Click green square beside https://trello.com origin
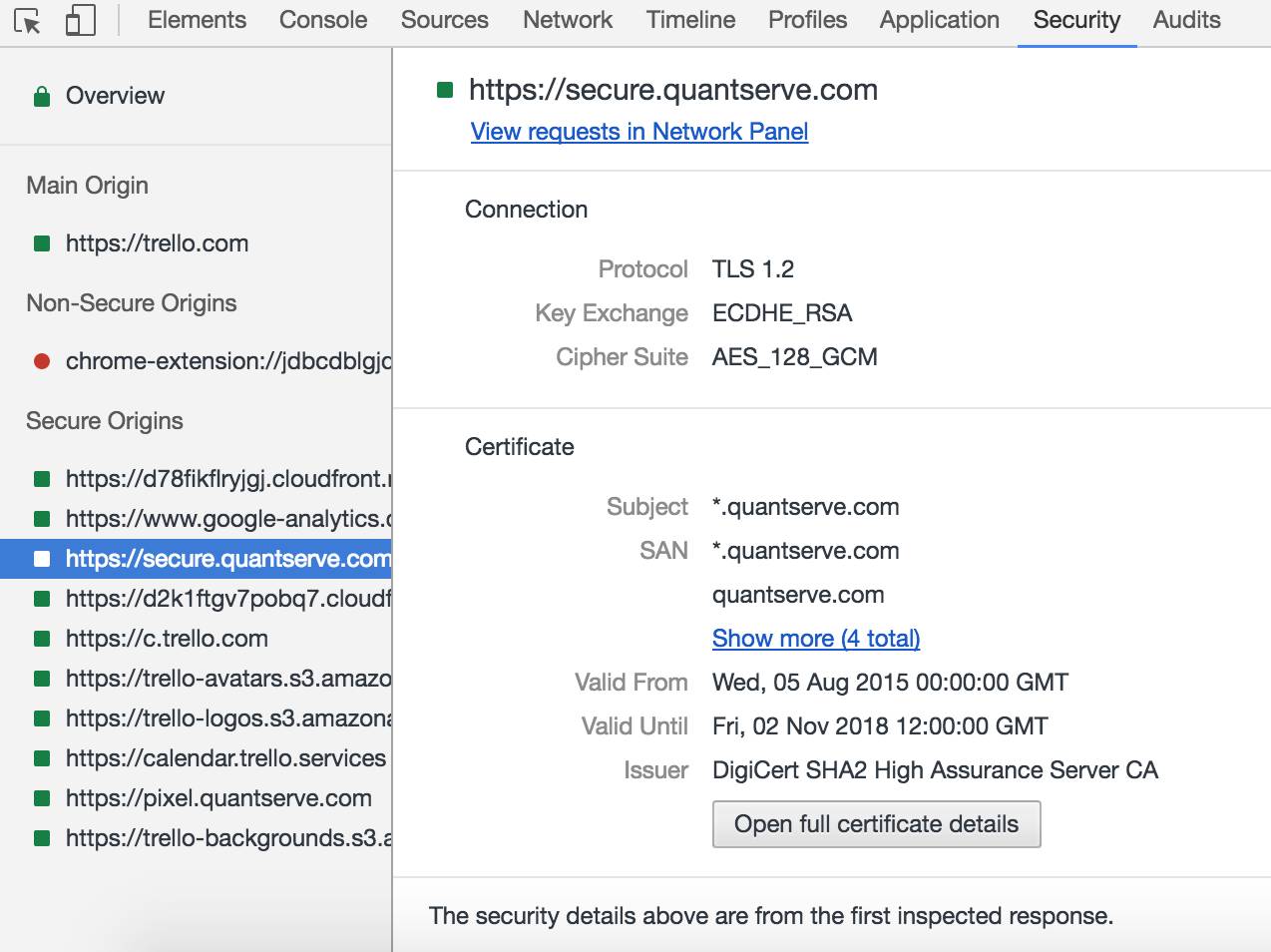Viewport: 1271px width, 952px height. coord(42,243)
